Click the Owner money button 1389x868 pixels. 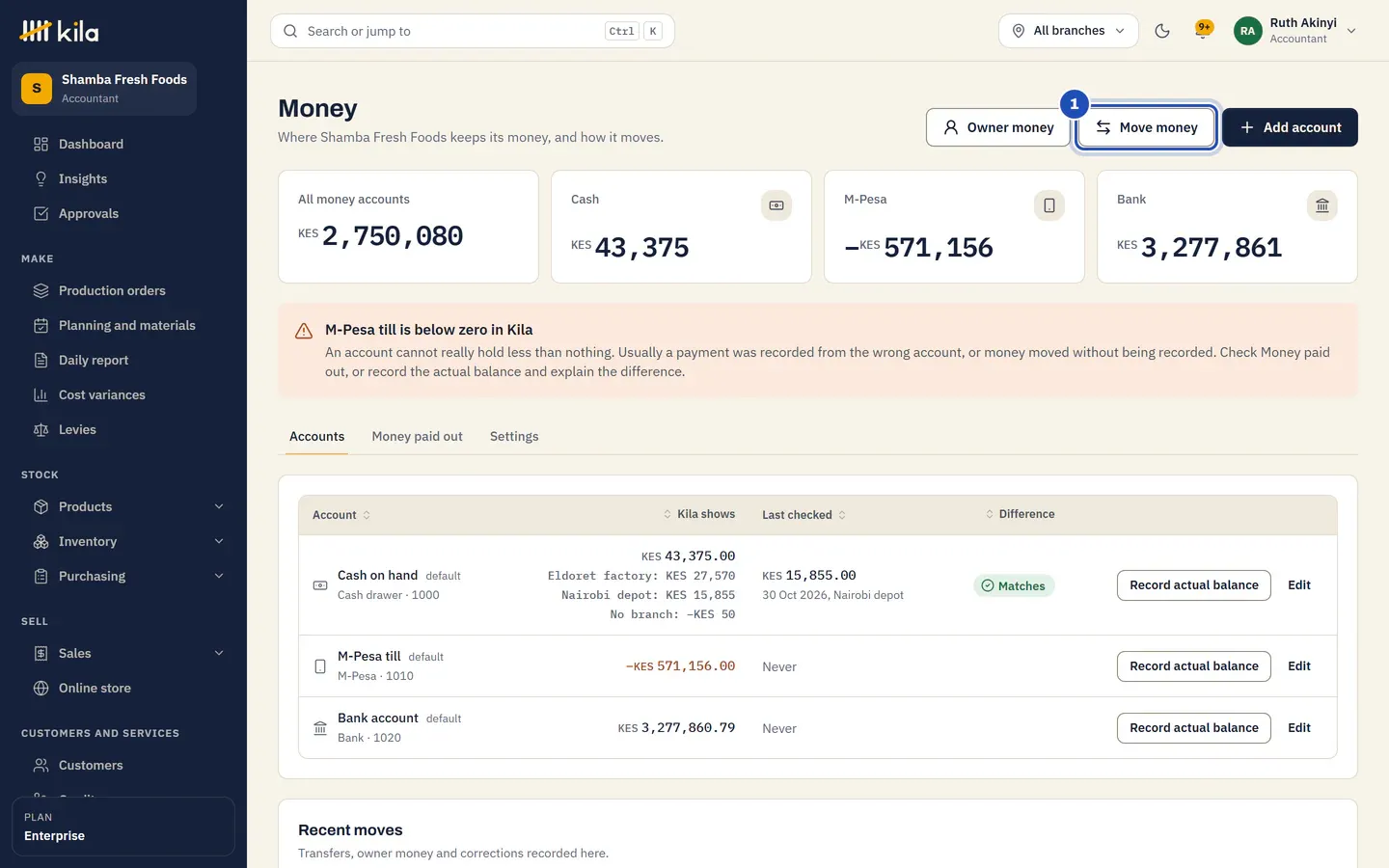[x=998, y=127]
